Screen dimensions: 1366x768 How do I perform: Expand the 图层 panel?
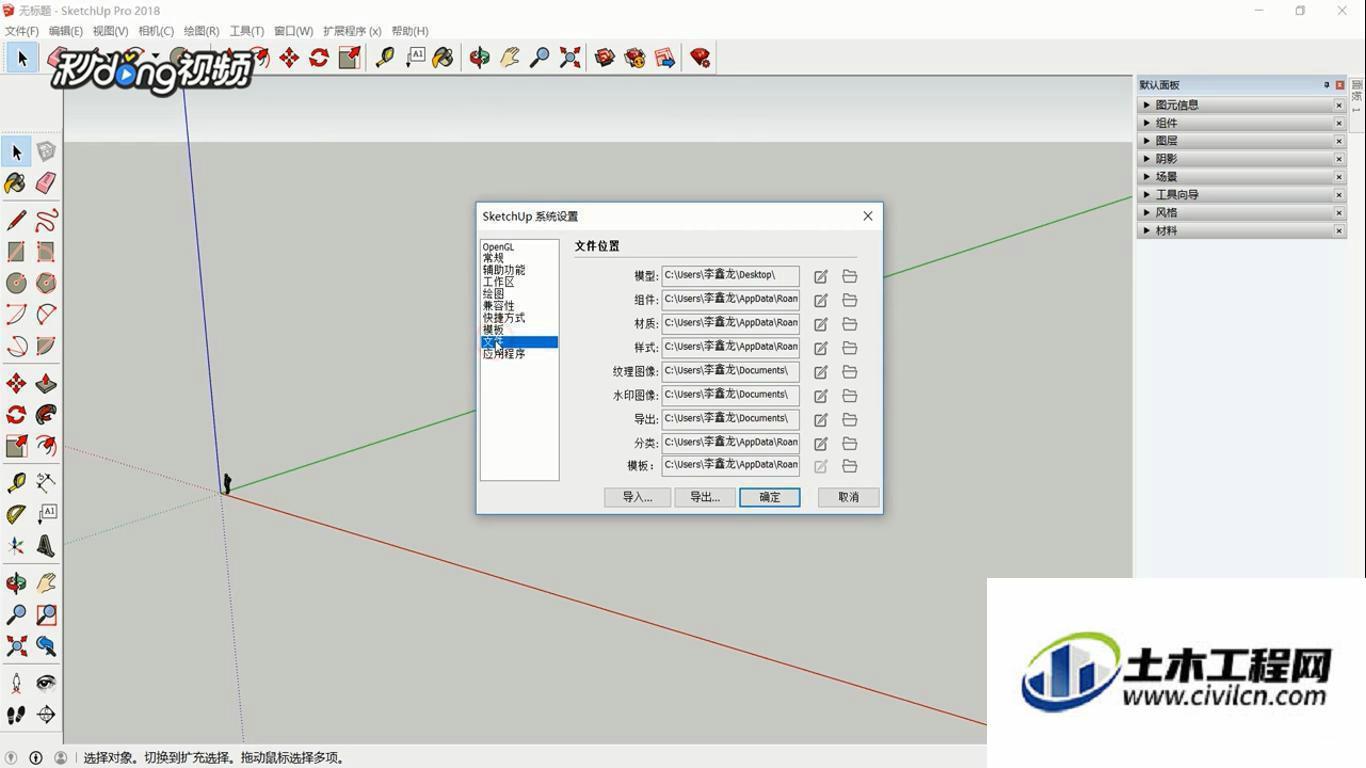coord(1147,141)
